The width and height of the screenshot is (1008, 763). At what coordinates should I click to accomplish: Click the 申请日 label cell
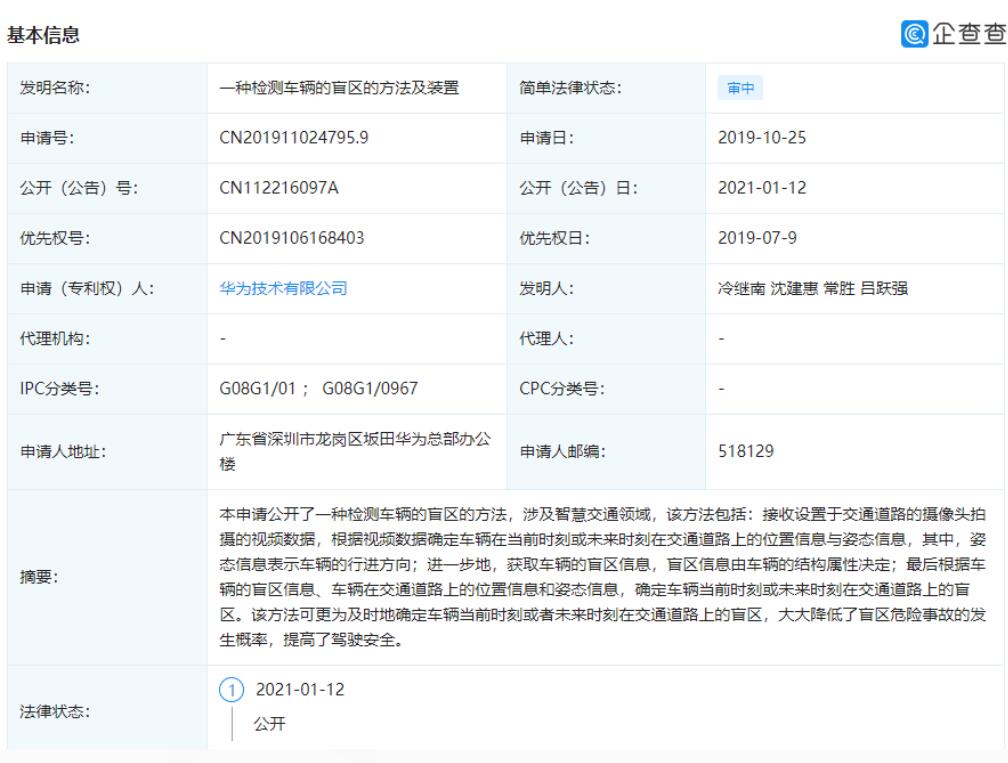(606, 138)
